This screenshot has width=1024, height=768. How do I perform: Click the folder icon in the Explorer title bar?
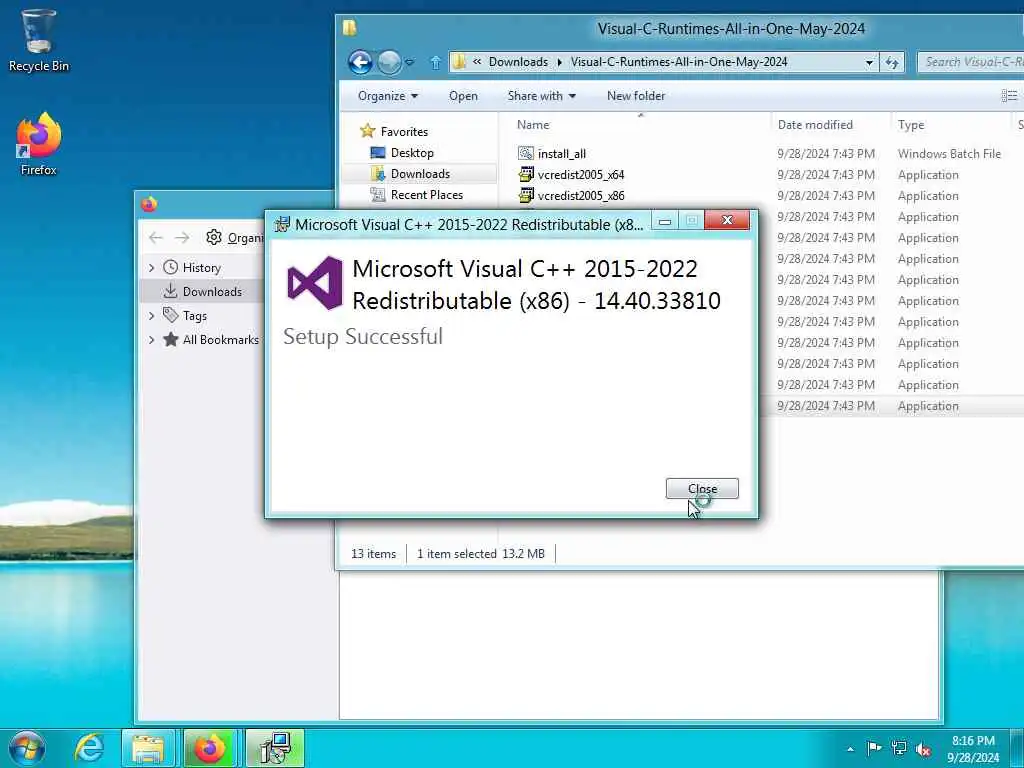[350, 27]
